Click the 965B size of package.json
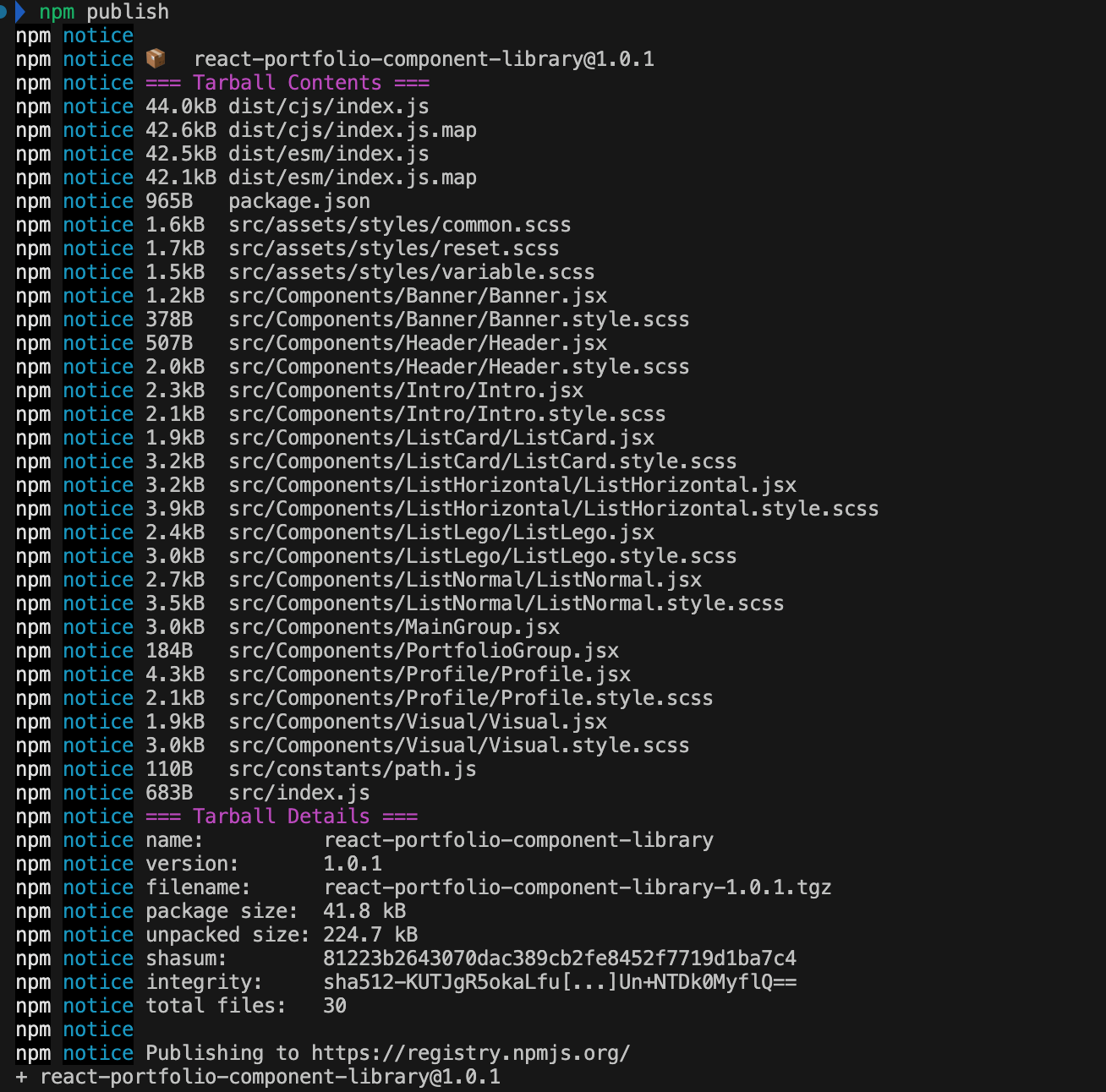 (x=169, y=201)
